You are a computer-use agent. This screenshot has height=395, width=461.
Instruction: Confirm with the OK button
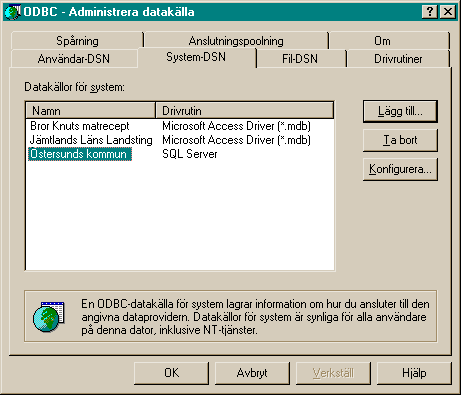171,373
